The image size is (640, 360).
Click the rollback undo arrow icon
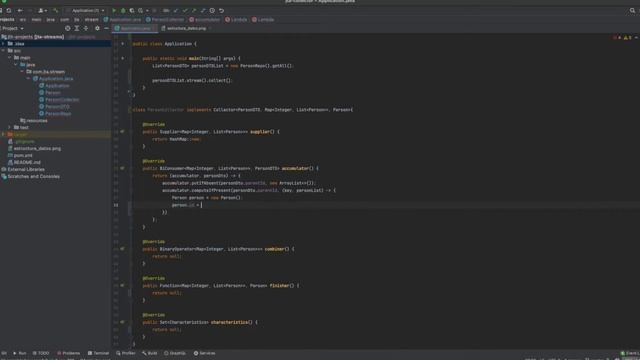[222, 10]
